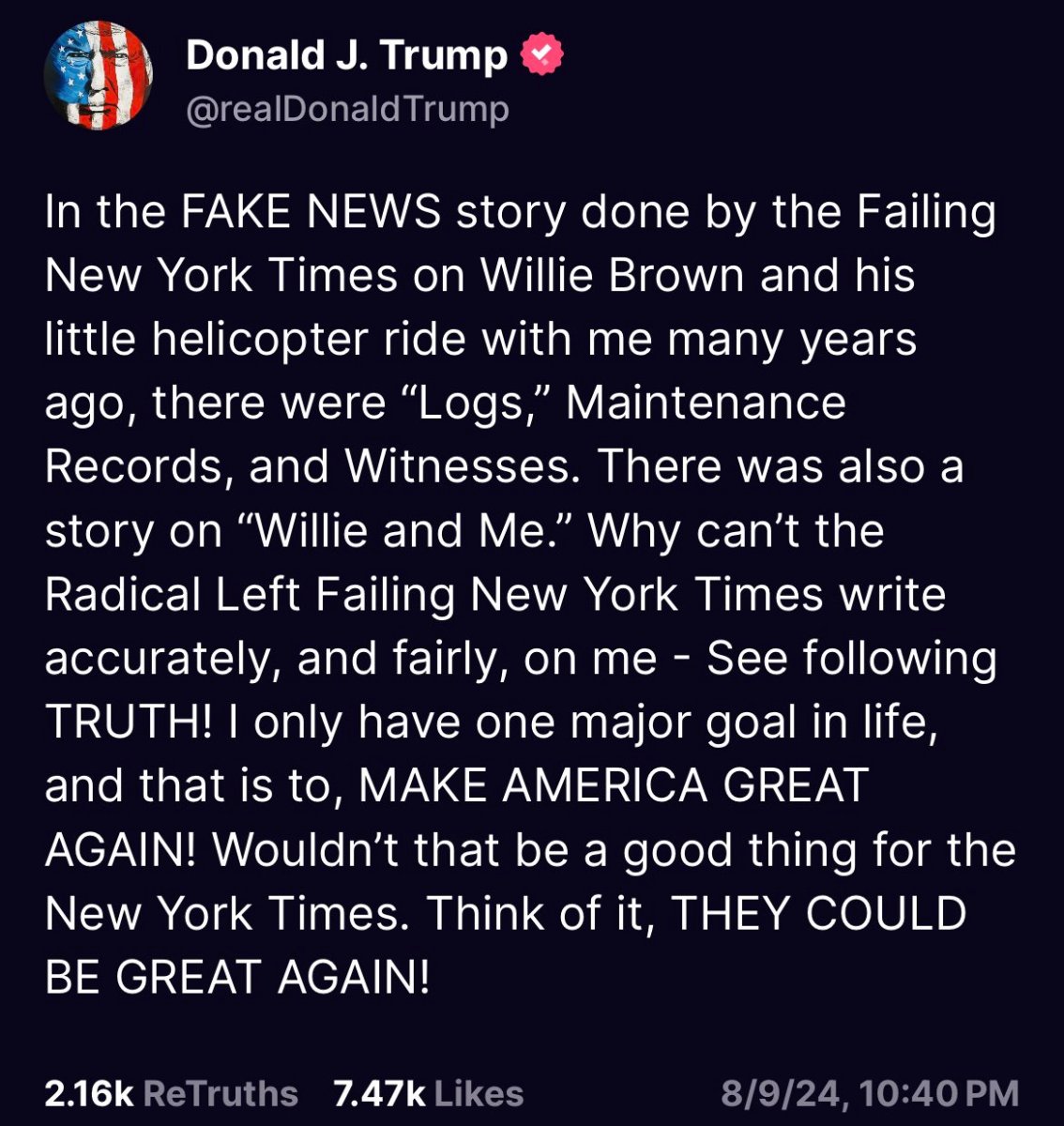
Task: Open the 8/9/24, 10:40 PM timestamp
Action: pos(869,1093)
